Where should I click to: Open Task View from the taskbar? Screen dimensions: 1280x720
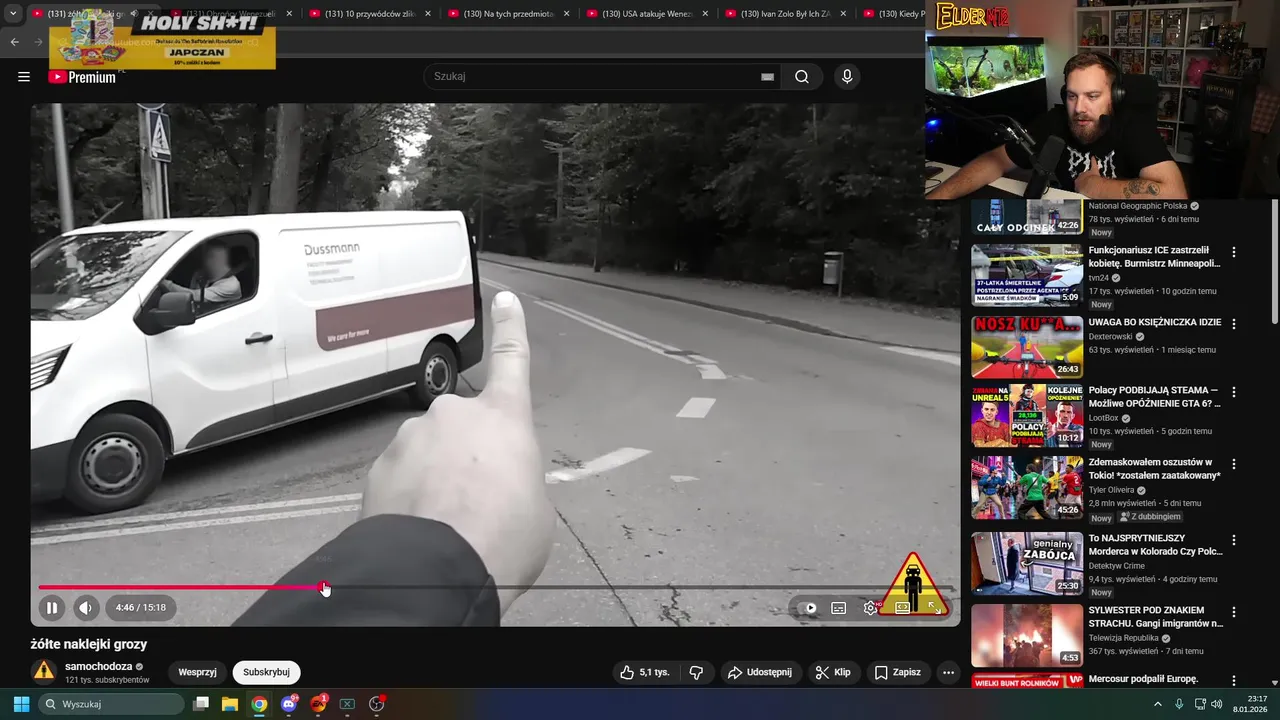pyautogui.click(x=201, y=704)
